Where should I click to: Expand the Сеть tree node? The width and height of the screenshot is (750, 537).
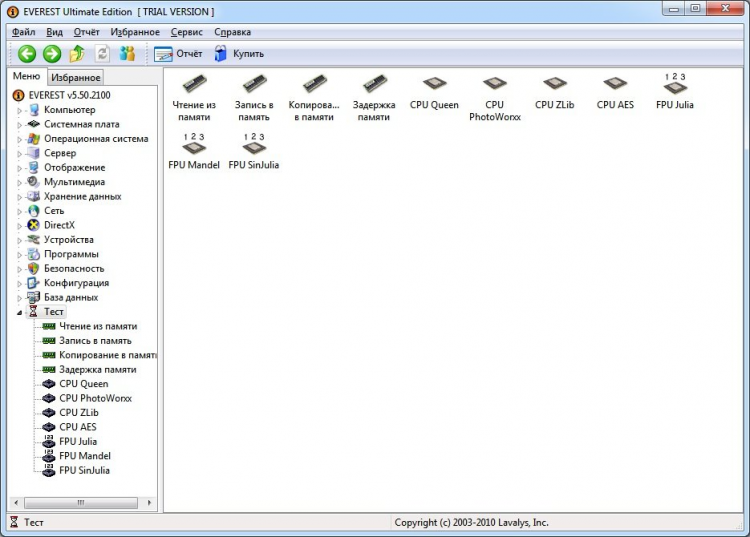point(20,211)
